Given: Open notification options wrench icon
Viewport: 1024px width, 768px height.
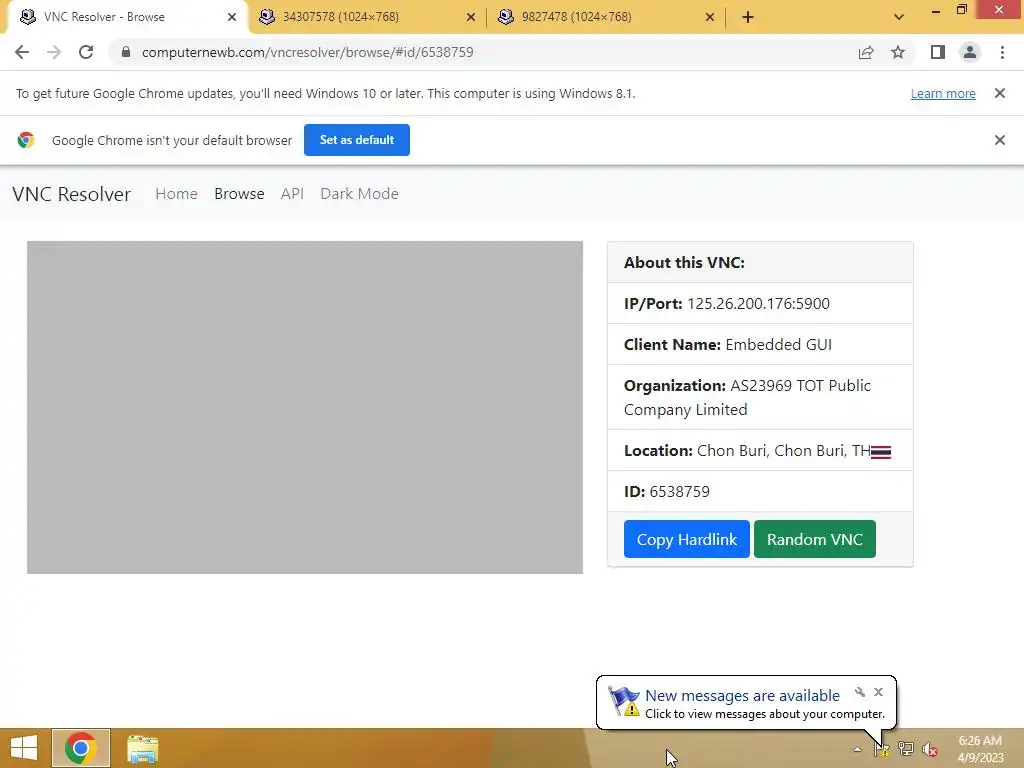Looking at the screenshot, I should [859, 692].
